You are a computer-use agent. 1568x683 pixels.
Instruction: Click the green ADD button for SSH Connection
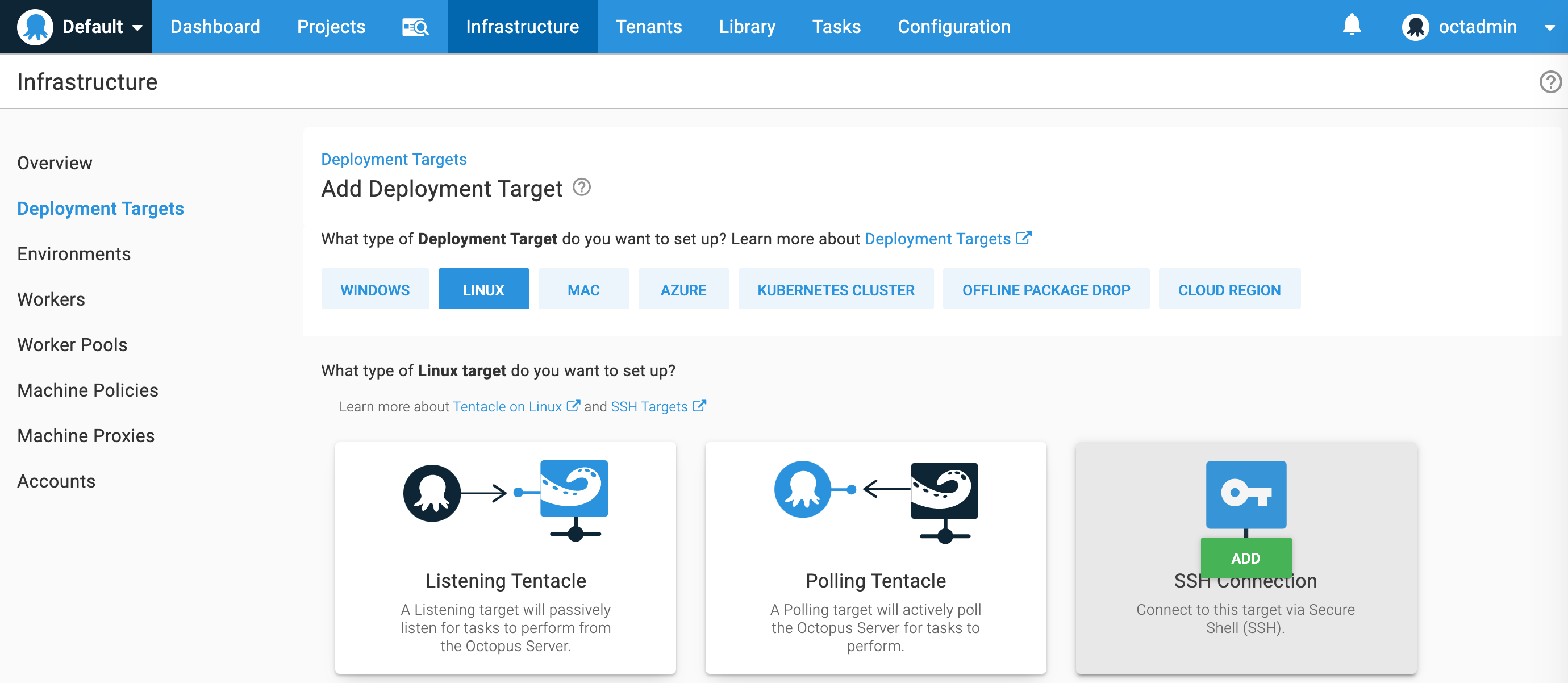tap(1245, 557)
